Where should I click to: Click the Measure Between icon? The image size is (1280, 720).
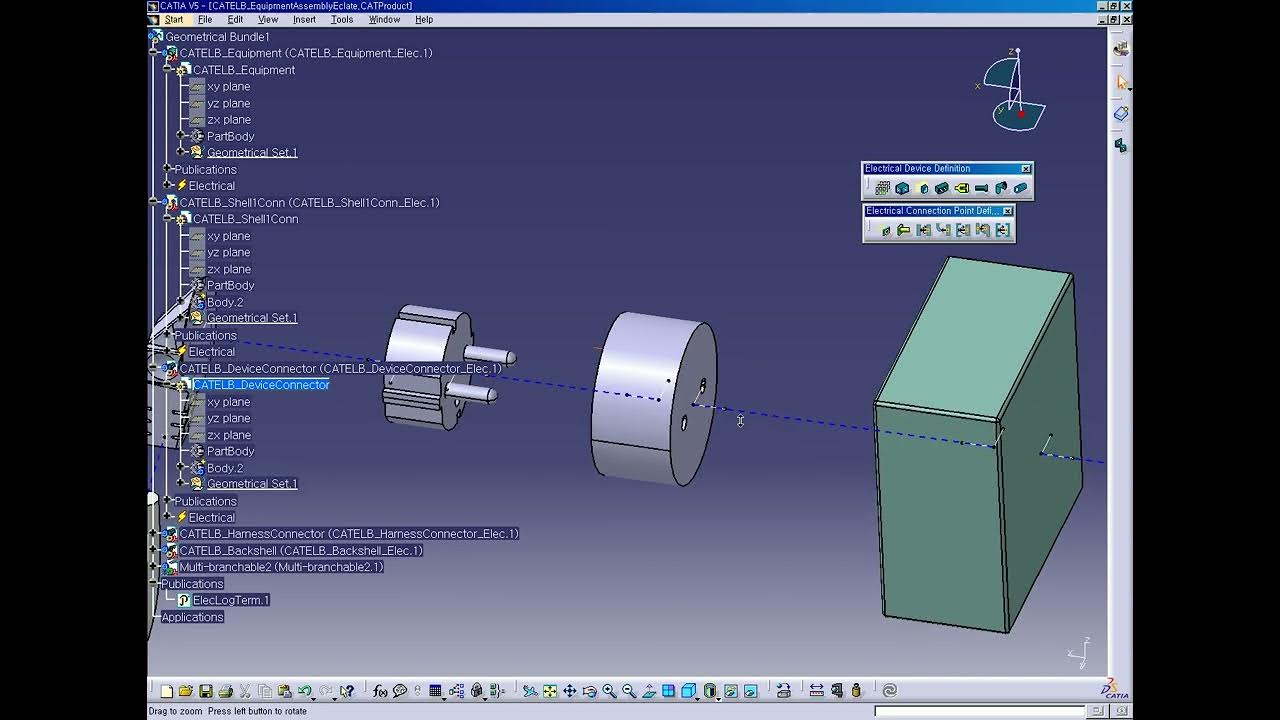pyautogui.click(x=817, y=691)
